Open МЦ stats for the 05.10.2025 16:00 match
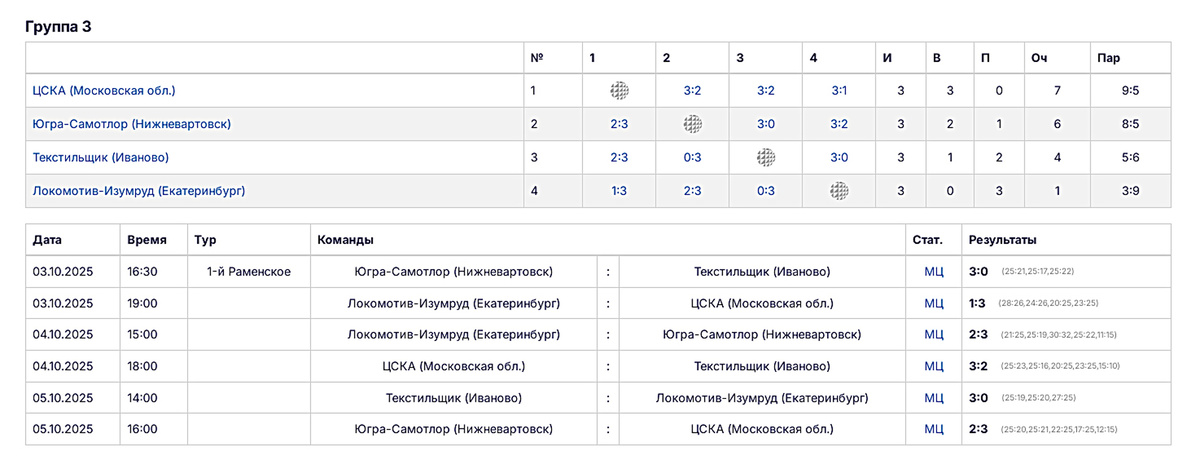The height and width of the screenshot is (460, 1200). tap(934, 429)
